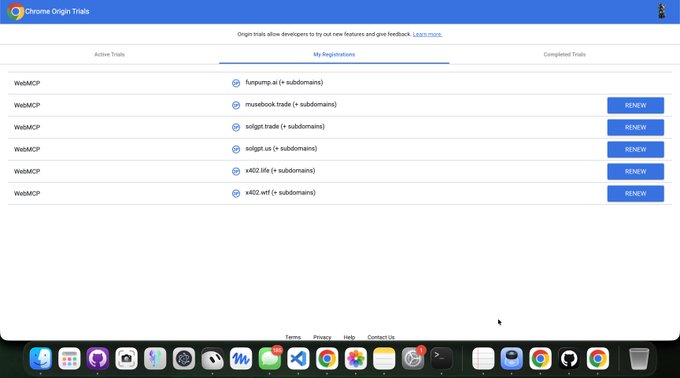Screen dimensions: 680x378
Task: Click the subdomain icon beside musebook.trade
Action: pos(236,105)
